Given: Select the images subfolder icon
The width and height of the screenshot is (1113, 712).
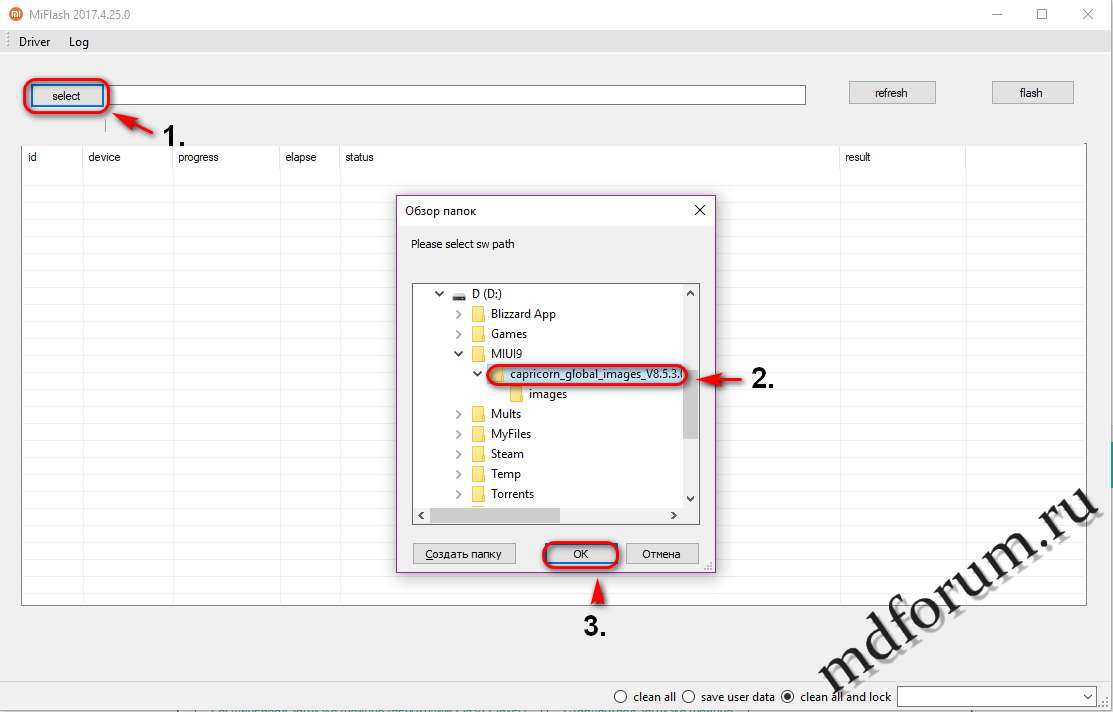Looking at the screenshot, I should [517, 394].
